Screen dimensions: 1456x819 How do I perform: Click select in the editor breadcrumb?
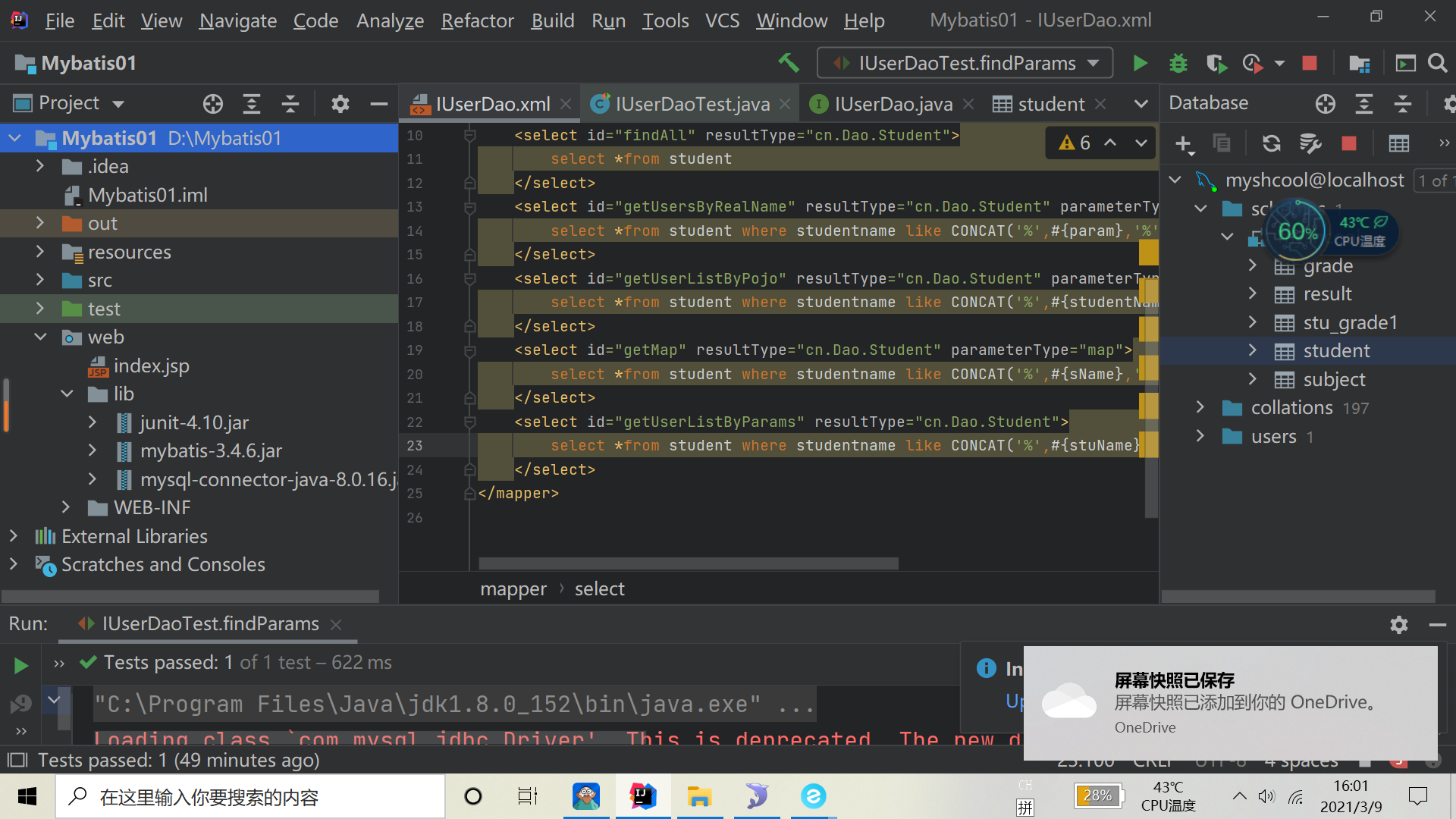pos(599,589)
